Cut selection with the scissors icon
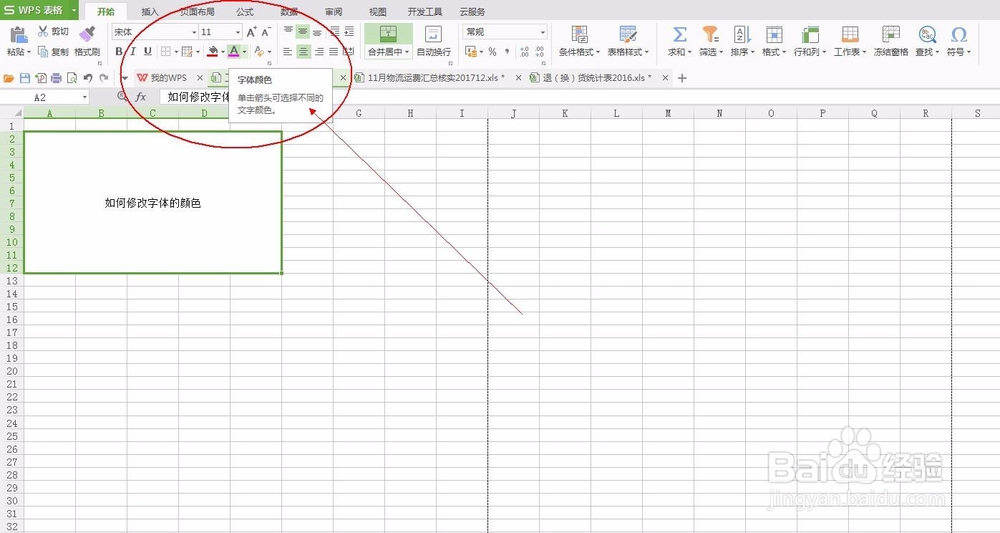Image resolution: width=1000 pixels, height=533 pixels. click(43, 31)
